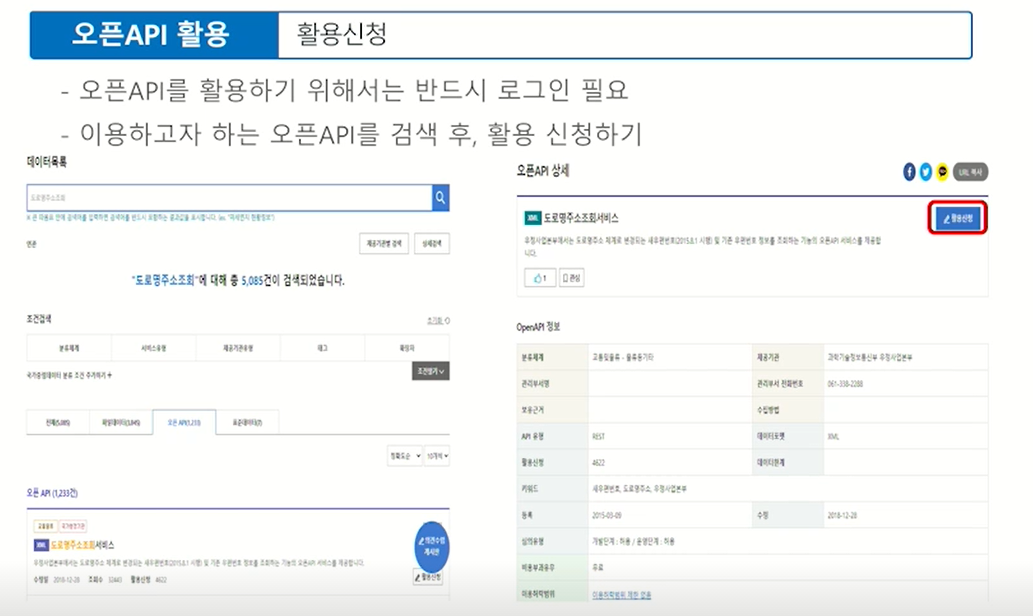Click the blue 활용신청 button in API detail

click(958, 219)
